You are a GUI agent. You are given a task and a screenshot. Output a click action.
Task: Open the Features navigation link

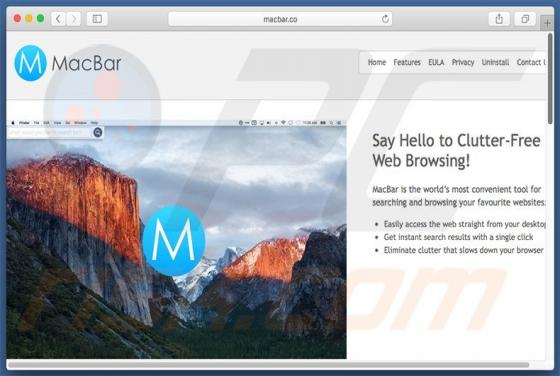(407, 62)
